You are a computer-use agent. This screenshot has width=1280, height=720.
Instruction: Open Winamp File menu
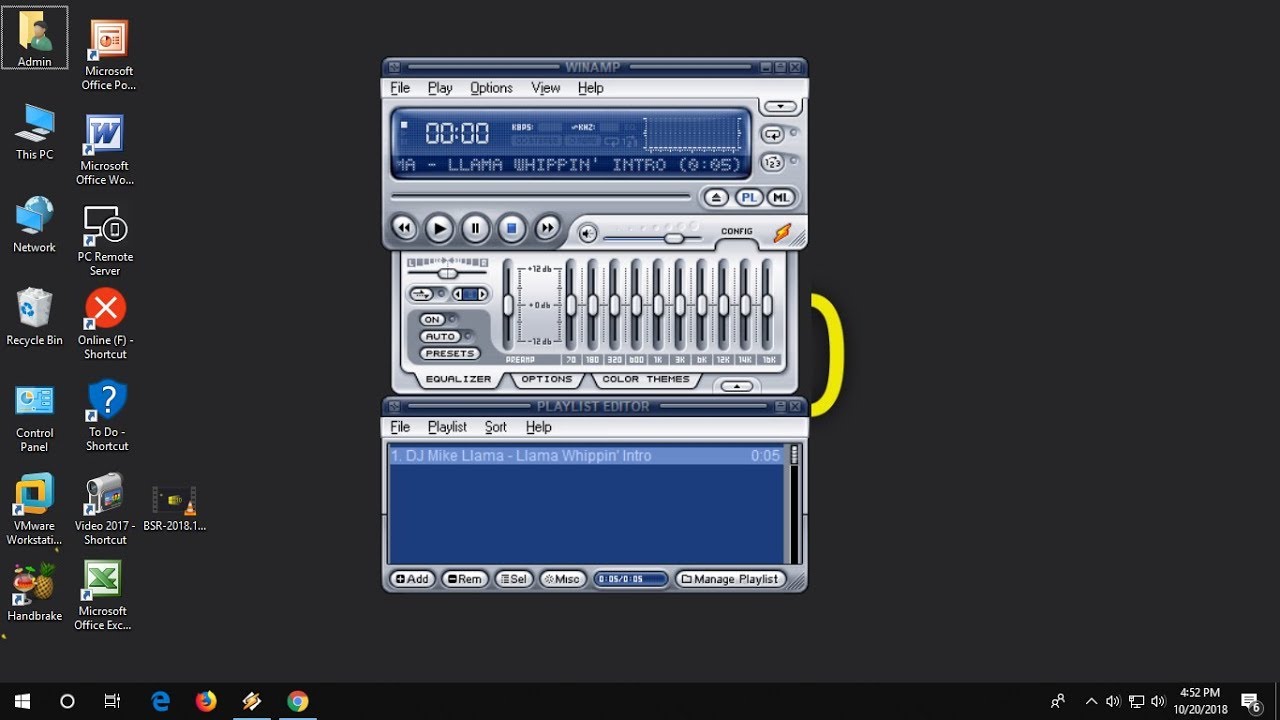[x=400, y=88]
